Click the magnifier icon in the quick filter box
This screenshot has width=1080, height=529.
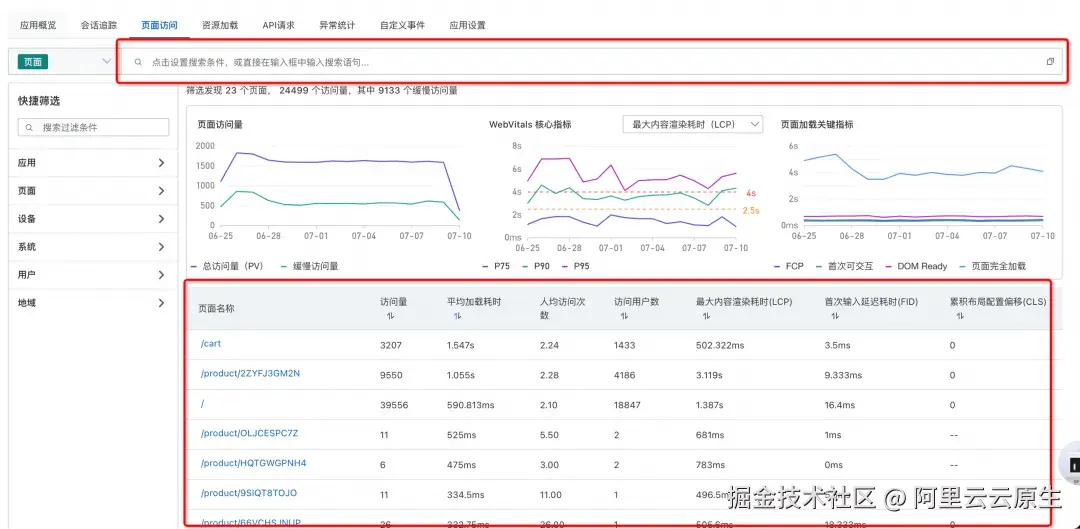30,127
